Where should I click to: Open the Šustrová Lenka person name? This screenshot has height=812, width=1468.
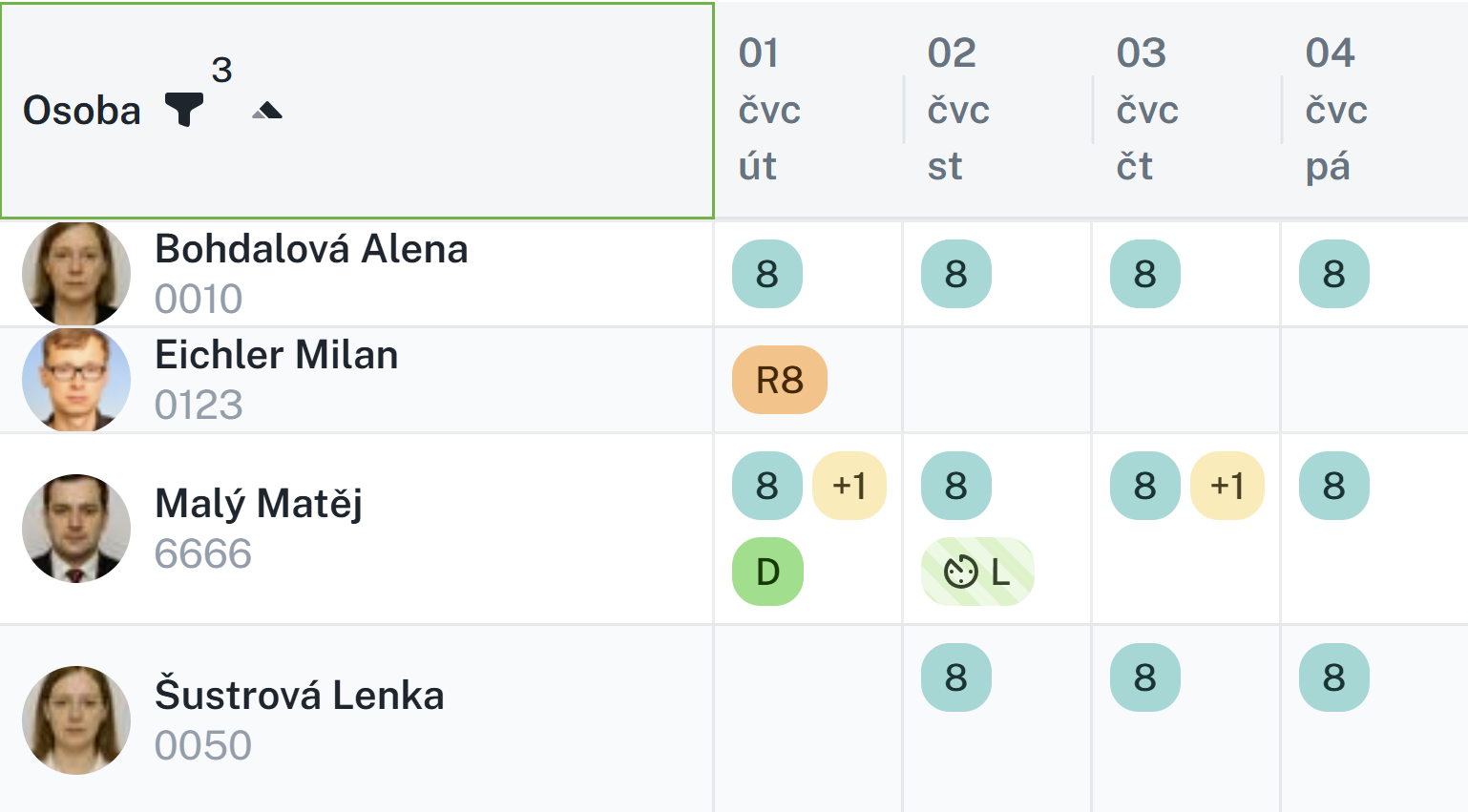click(x=300, y=696)
